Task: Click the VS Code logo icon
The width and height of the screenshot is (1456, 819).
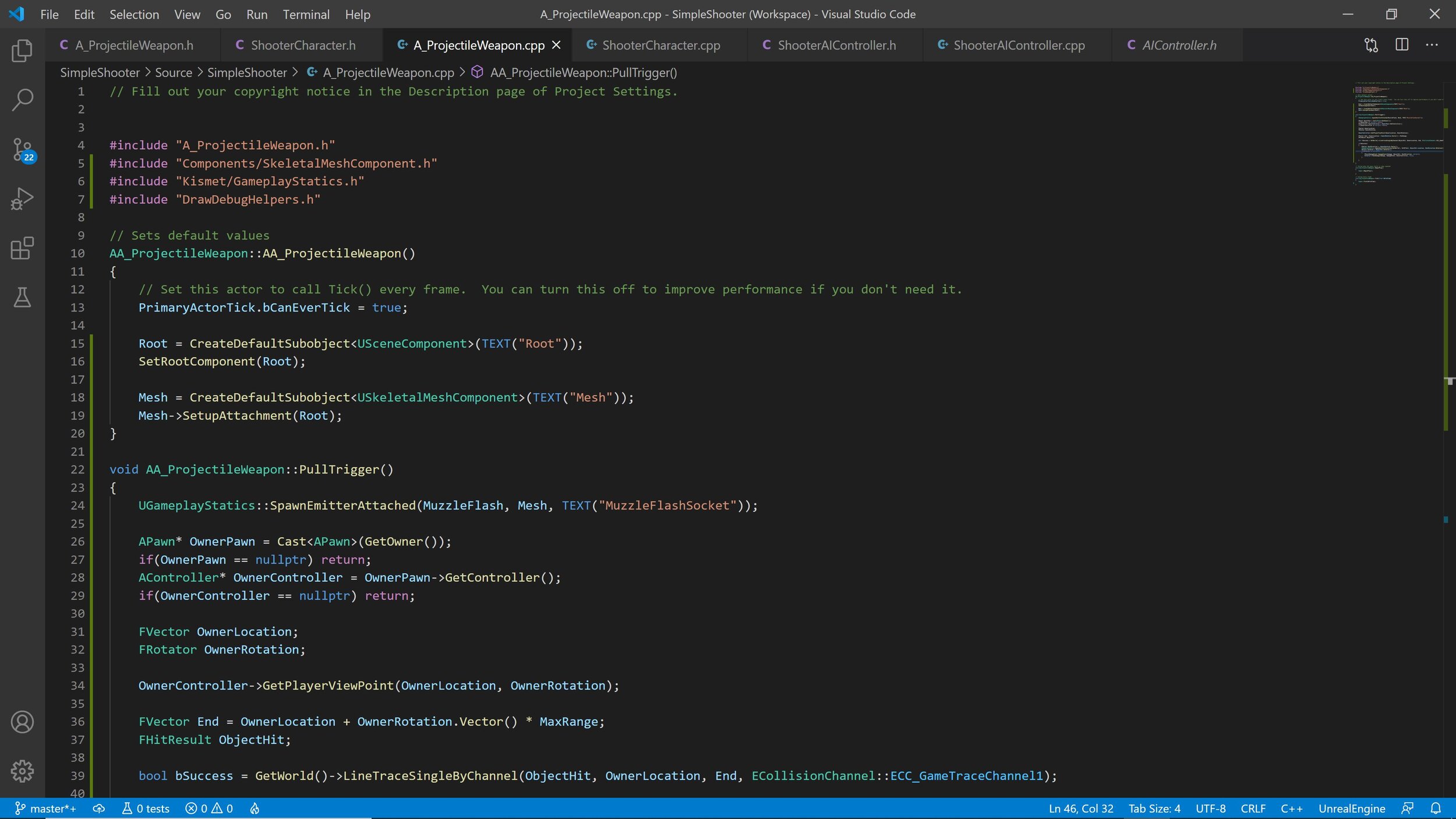Action: 17,14
